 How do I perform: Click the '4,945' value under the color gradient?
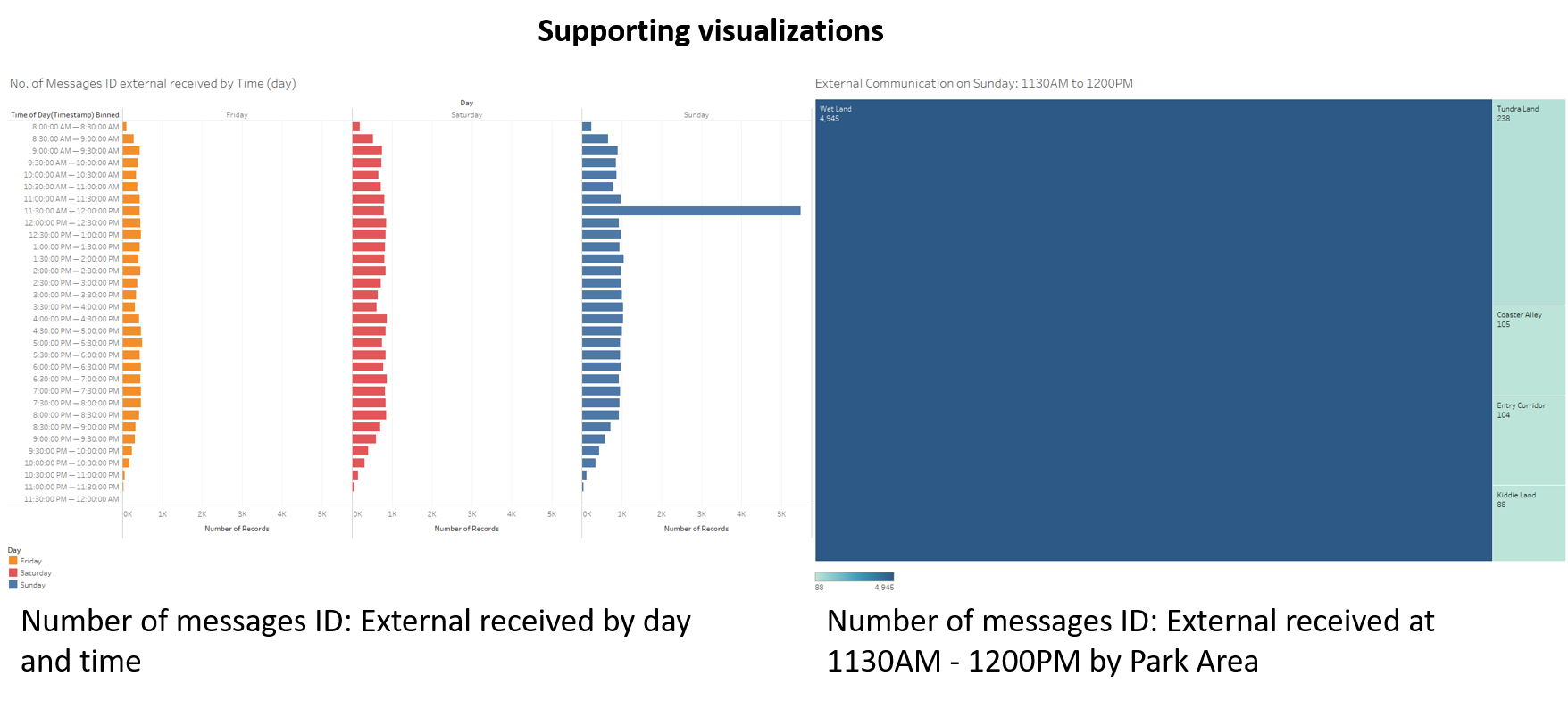coord(884,588)
